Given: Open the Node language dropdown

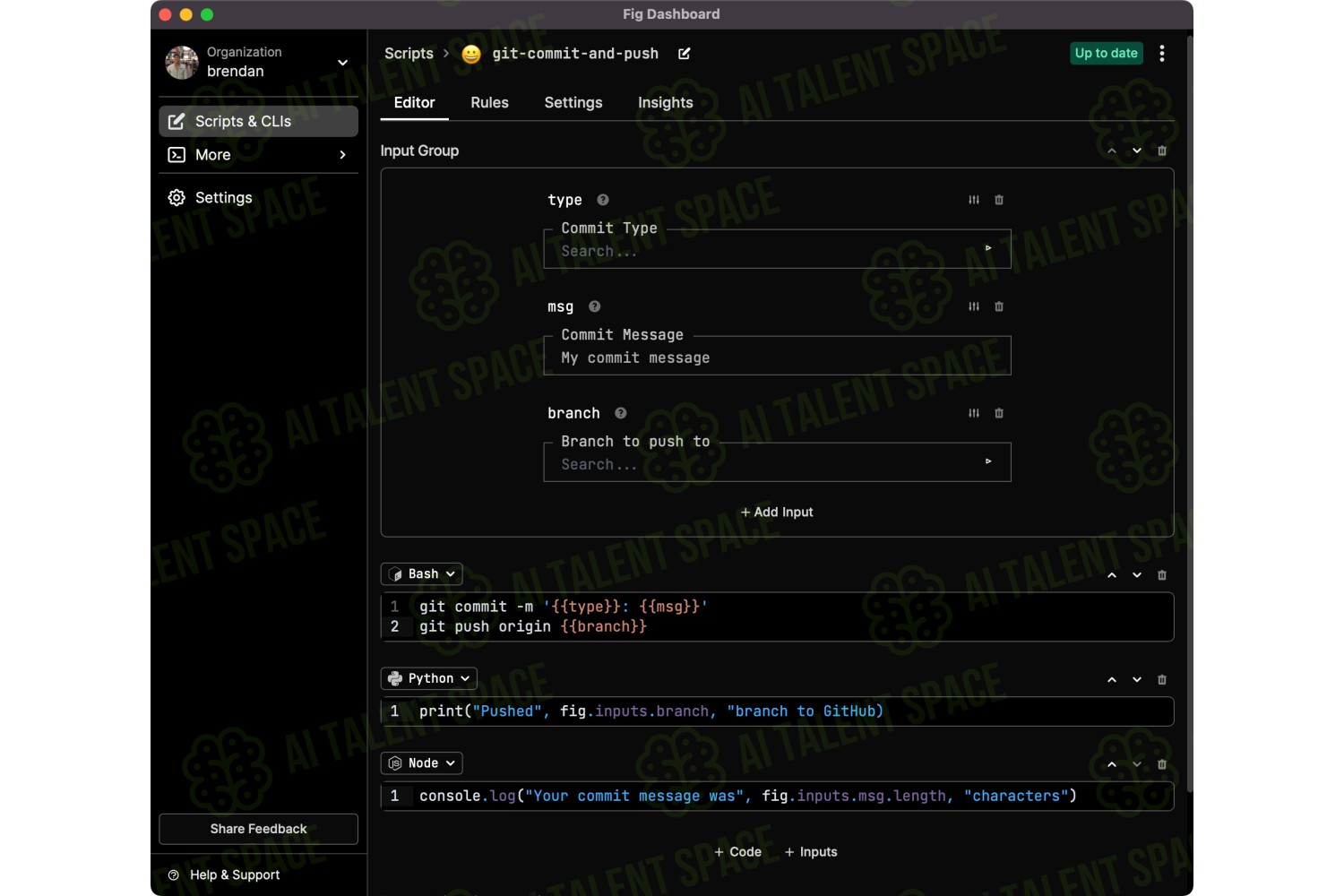Looking at the screenshot, I should (422, 763).
